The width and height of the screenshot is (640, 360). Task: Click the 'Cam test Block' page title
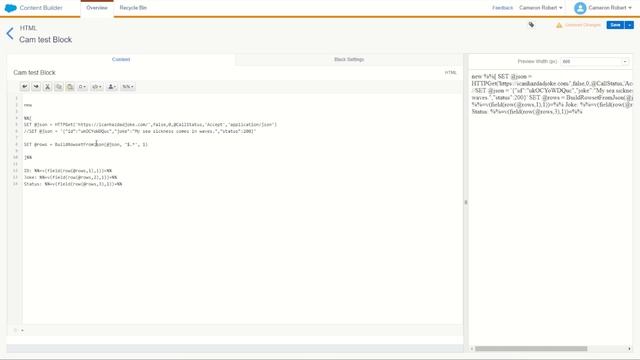(45, 40)
